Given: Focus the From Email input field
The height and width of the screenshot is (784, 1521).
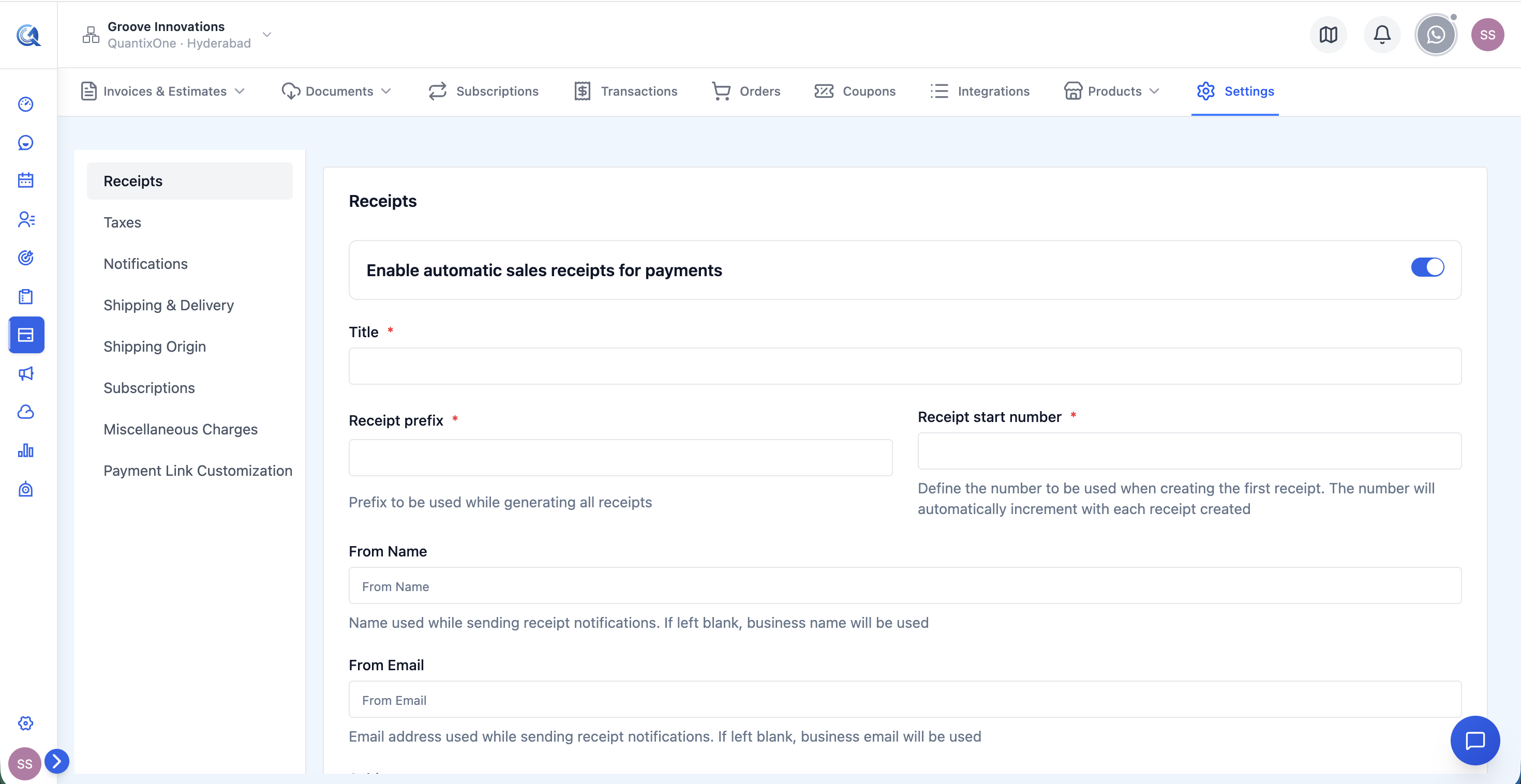Looking at the screenshot, I should pos(904,700).
